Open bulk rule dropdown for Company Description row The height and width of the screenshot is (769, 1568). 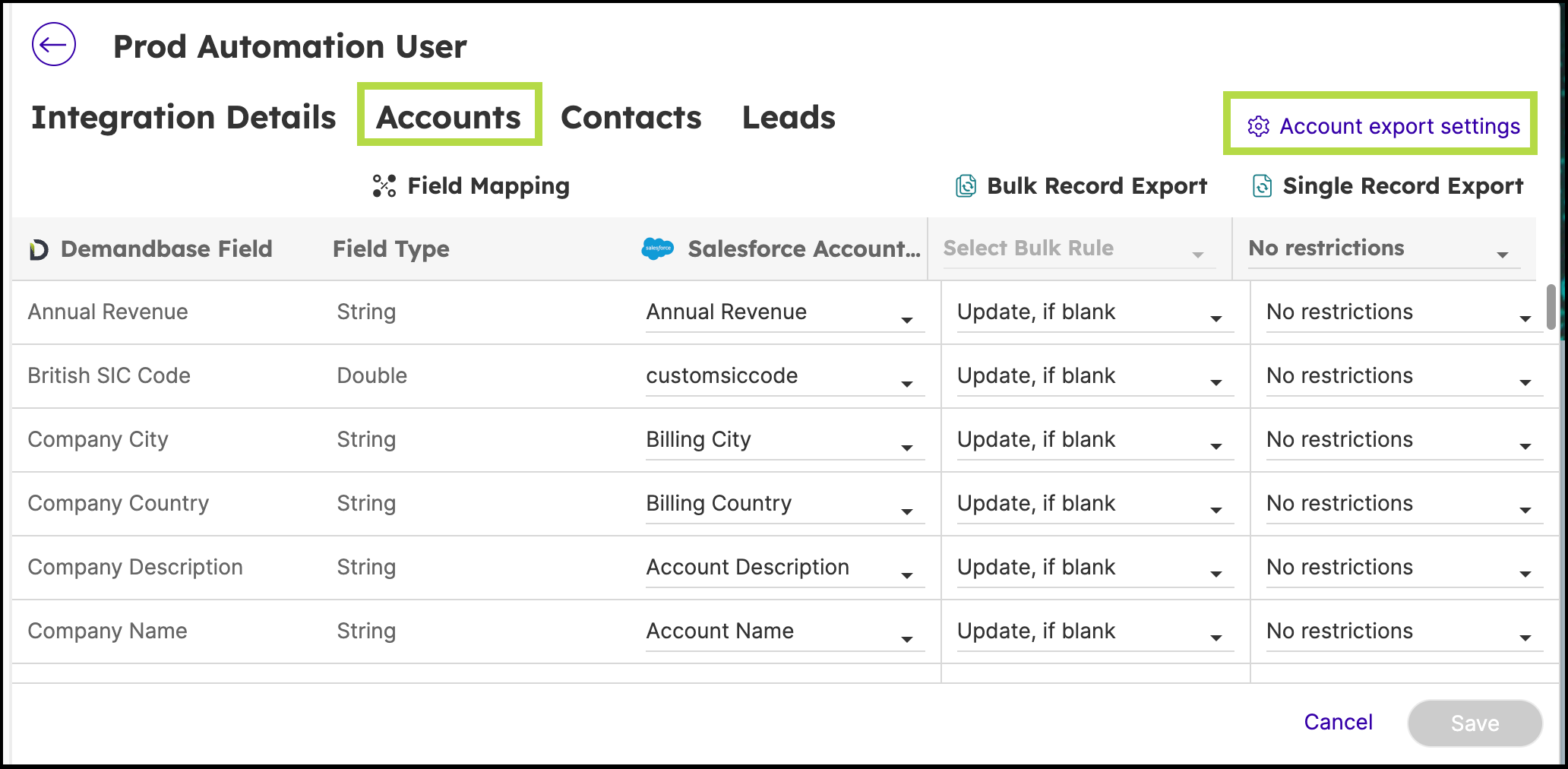click(x=1095, y=568)
